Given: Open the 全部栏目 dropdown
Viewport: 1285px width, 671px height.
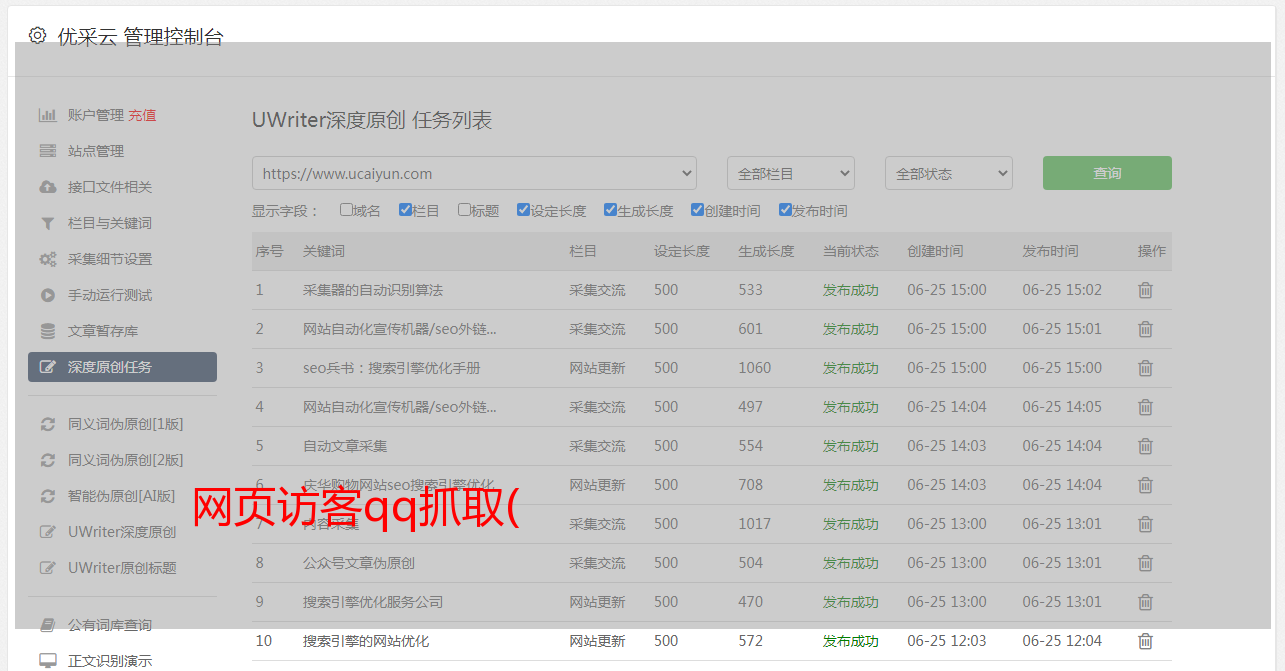Looking at the screenshot, I should 790,173.
